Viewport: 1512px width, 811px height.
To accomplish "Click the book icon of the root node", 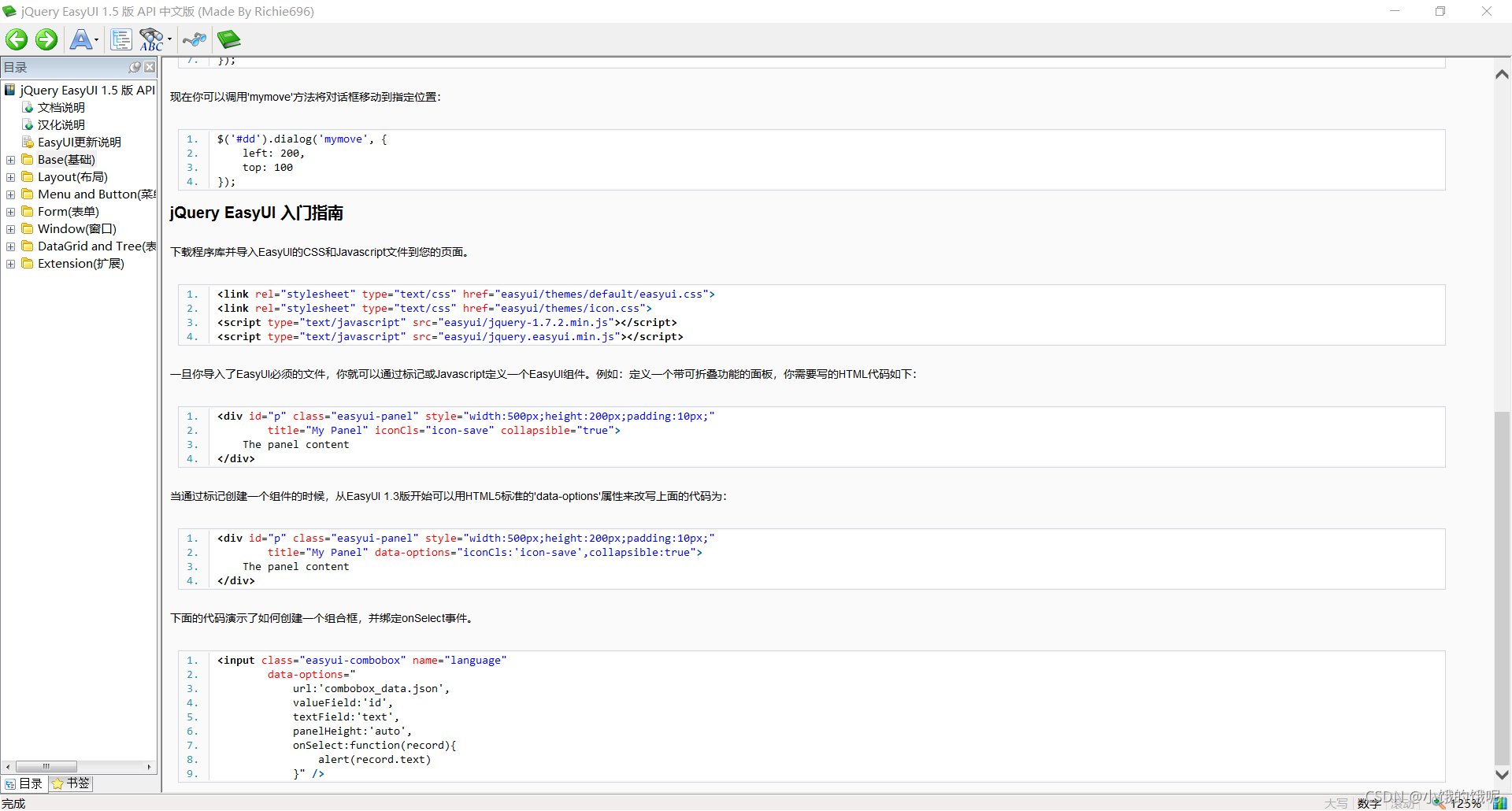I will coord(10,90).
